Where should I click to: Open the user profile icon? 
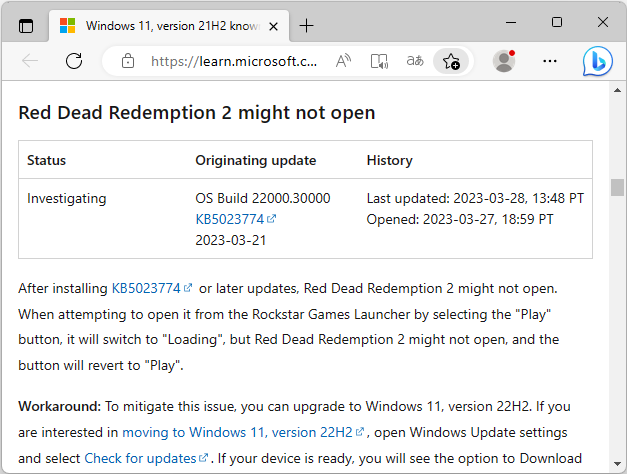tap(504, 61)
